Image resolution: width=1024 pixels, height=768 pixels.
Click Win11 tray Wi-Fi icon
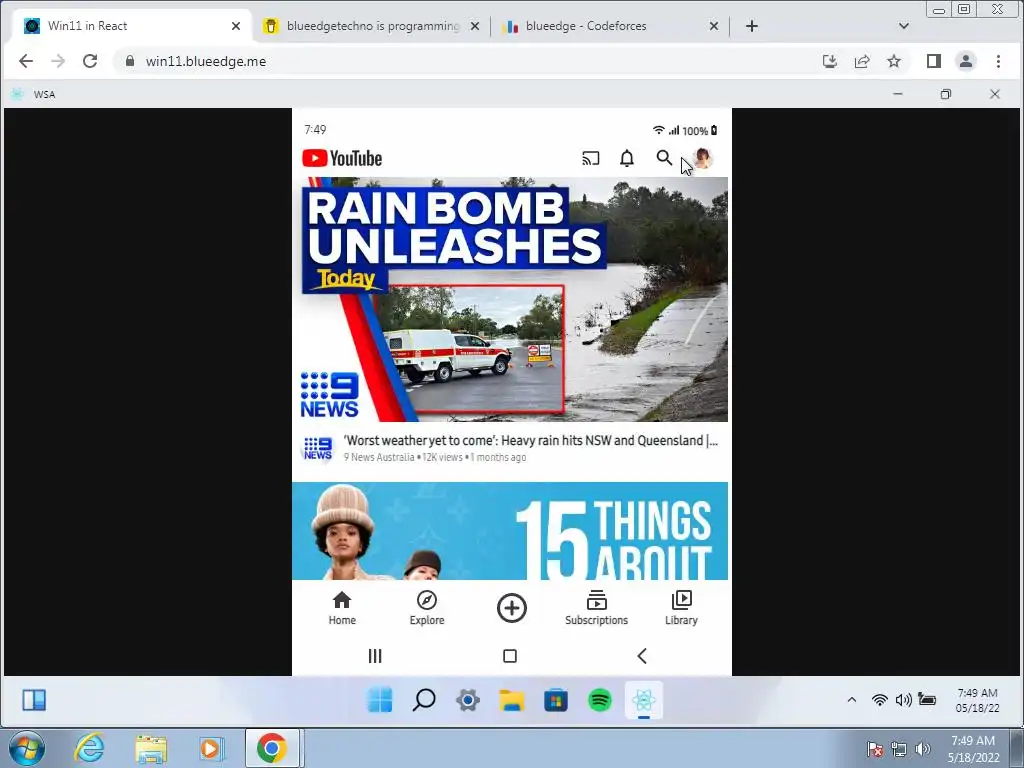pyautogui.click(x=880, y=700)
